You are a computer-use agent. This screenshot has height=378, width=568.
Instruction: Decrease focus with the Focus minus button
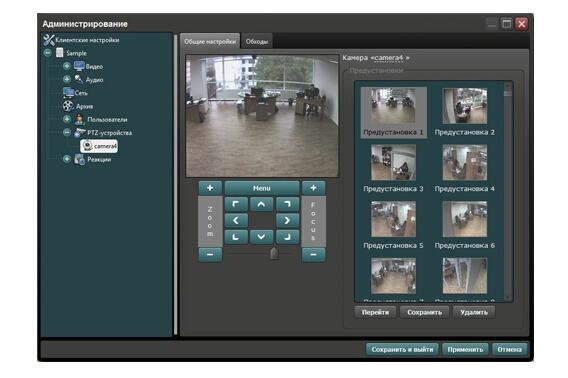point(313,255)
